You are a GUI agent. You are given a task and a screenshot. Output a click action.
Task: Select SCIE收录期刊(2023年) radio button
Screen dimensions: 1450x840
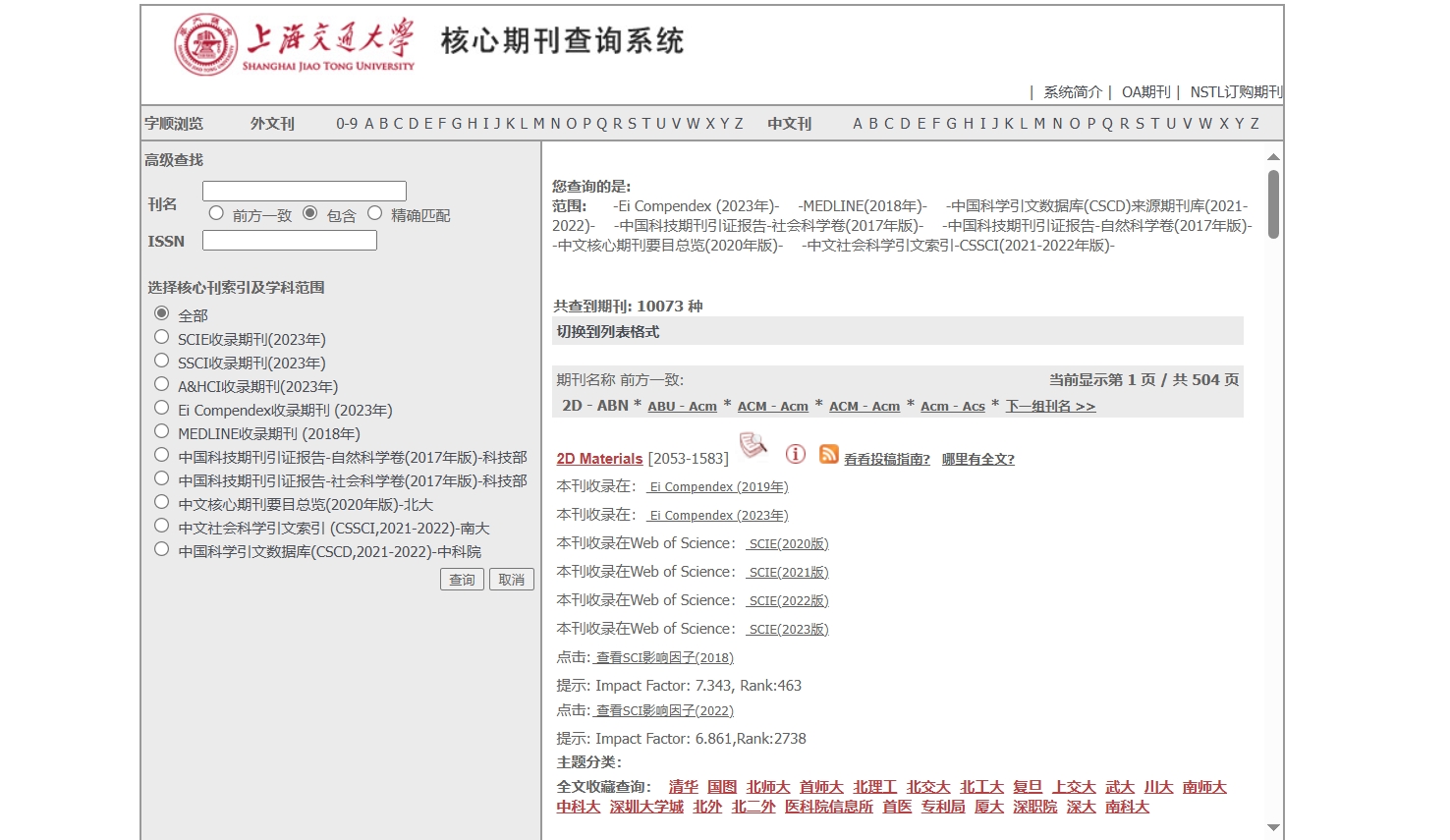162,337
